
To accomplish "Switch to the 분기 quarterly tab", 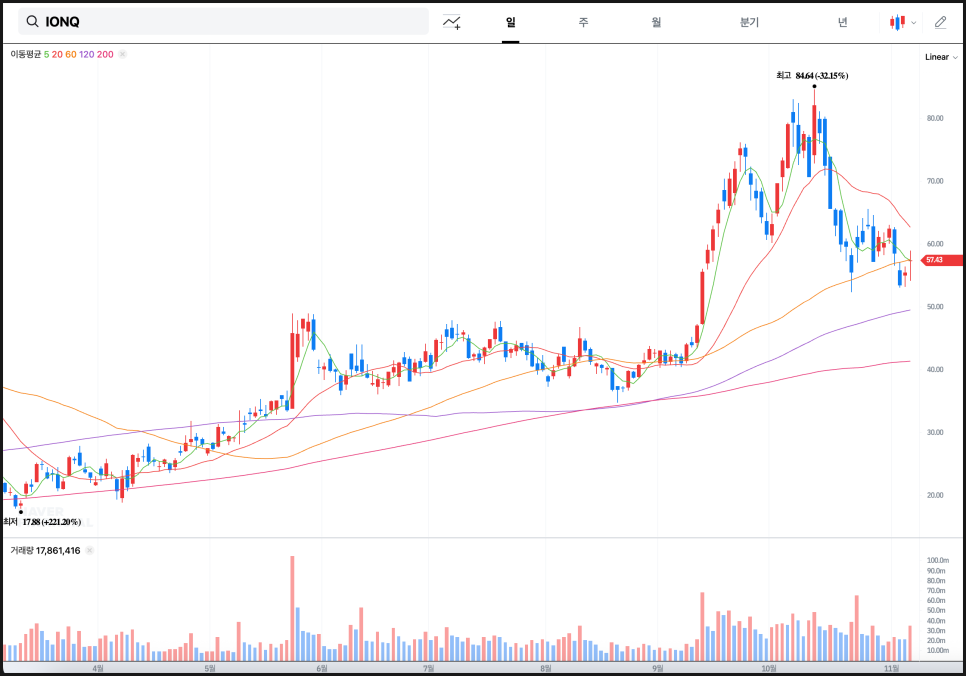I will (749, 22).
